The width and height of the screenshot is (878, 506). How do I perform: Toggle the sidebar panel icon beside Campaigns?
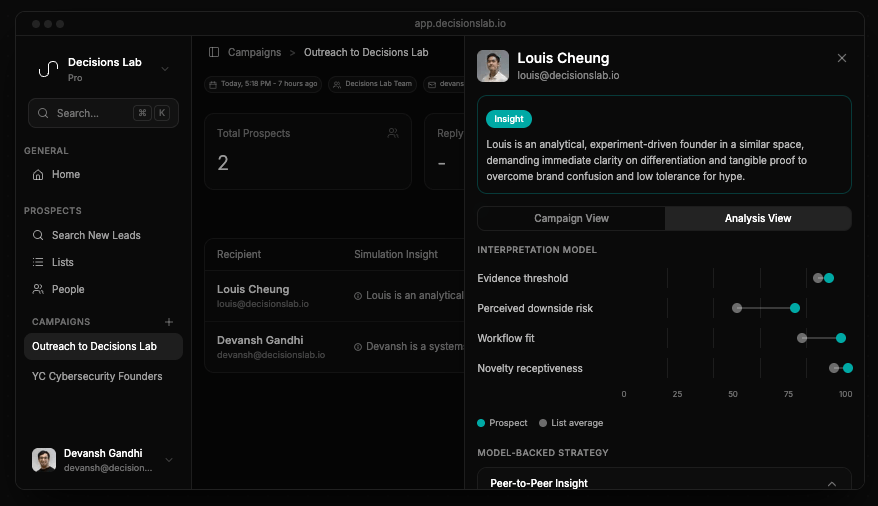point(214,52)
